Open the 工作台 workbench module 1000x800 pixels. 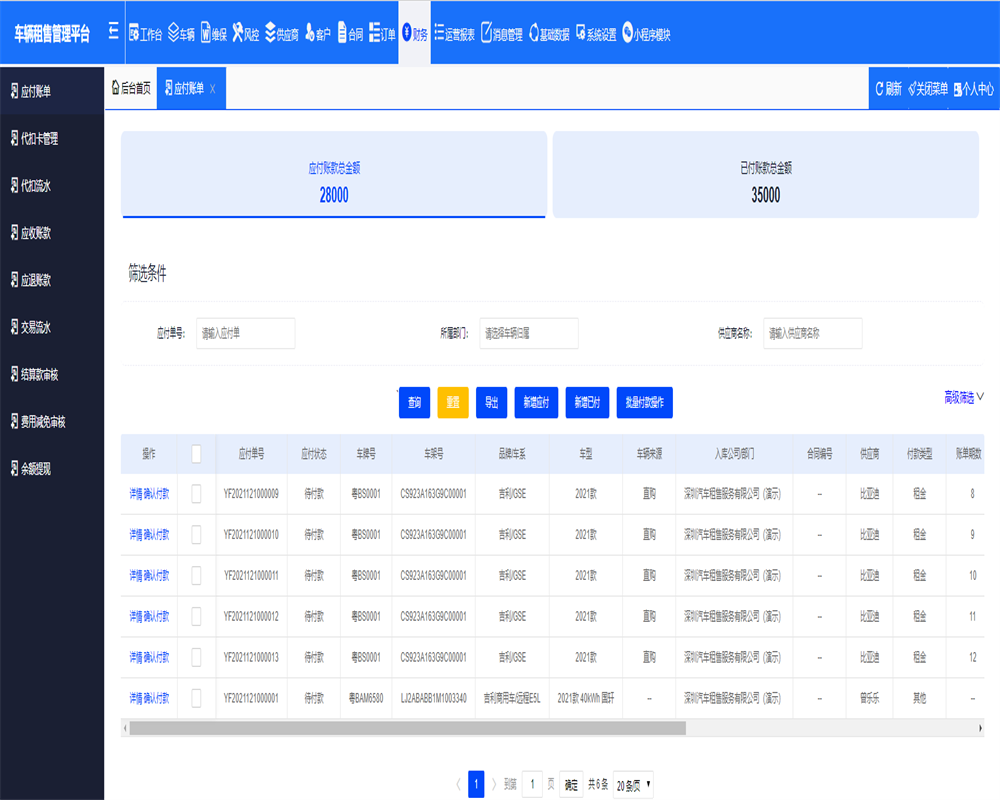145,34
